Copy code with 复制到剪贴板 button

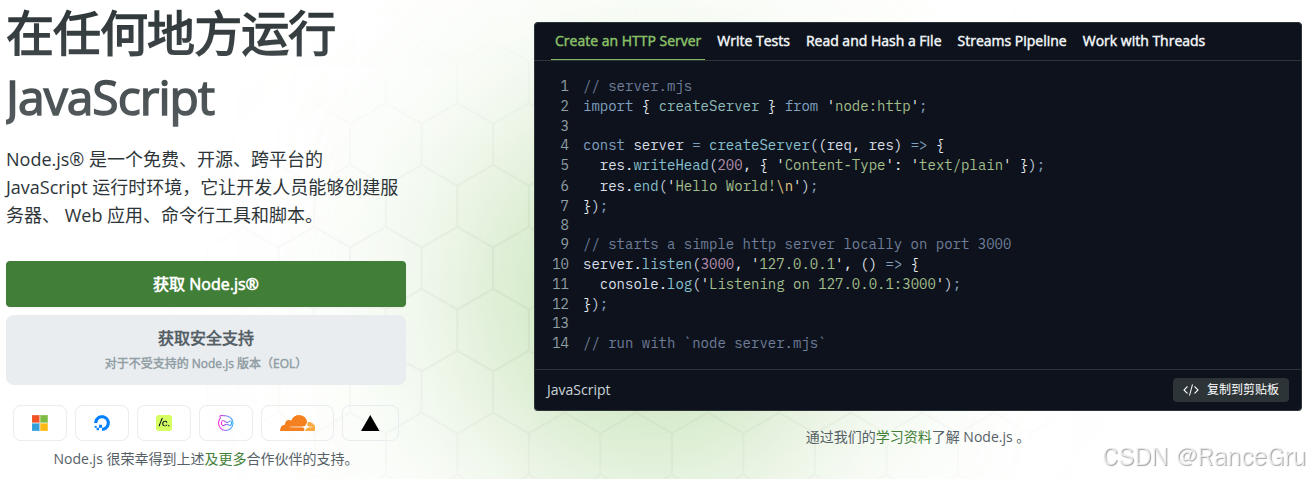click(x=1231, y=390)
